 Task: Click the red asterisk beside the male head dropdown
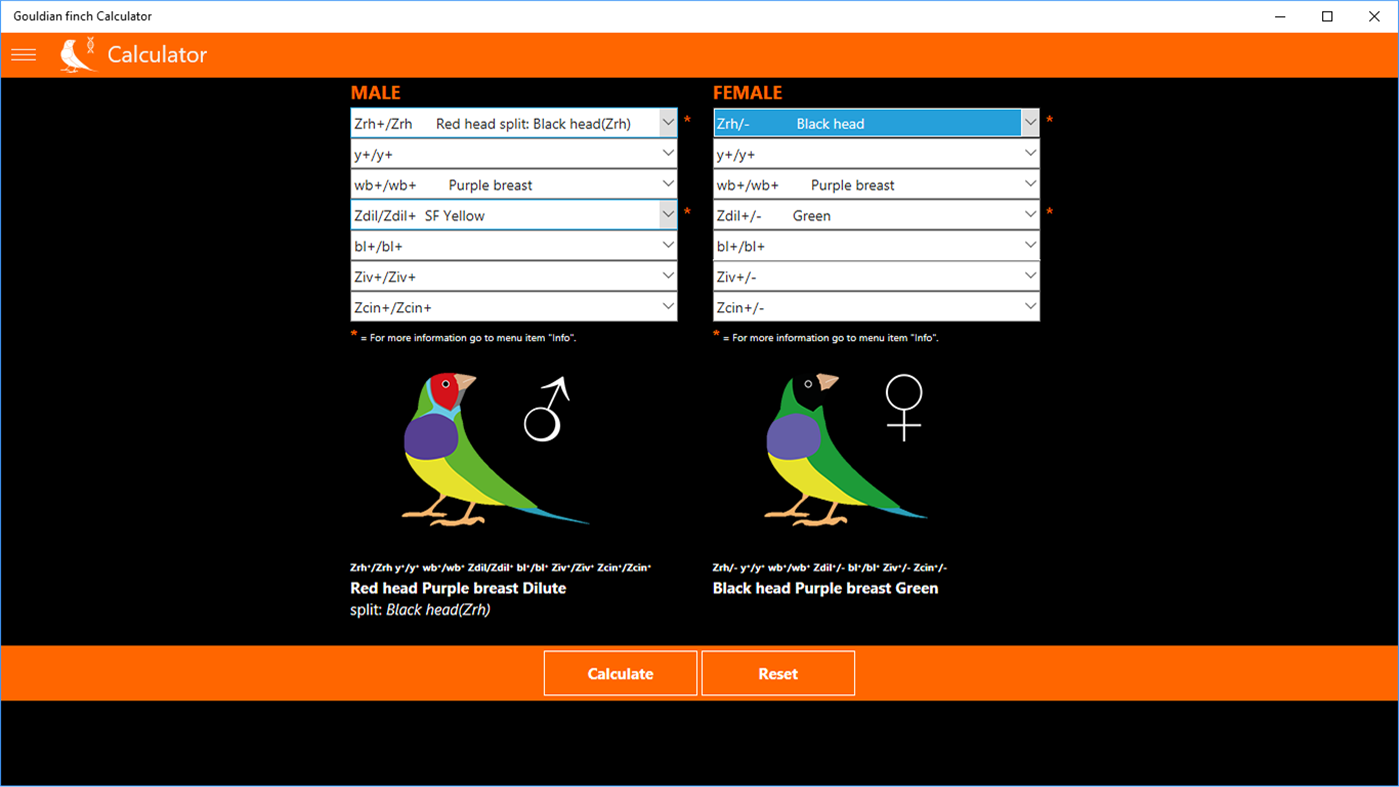(687, 120)
